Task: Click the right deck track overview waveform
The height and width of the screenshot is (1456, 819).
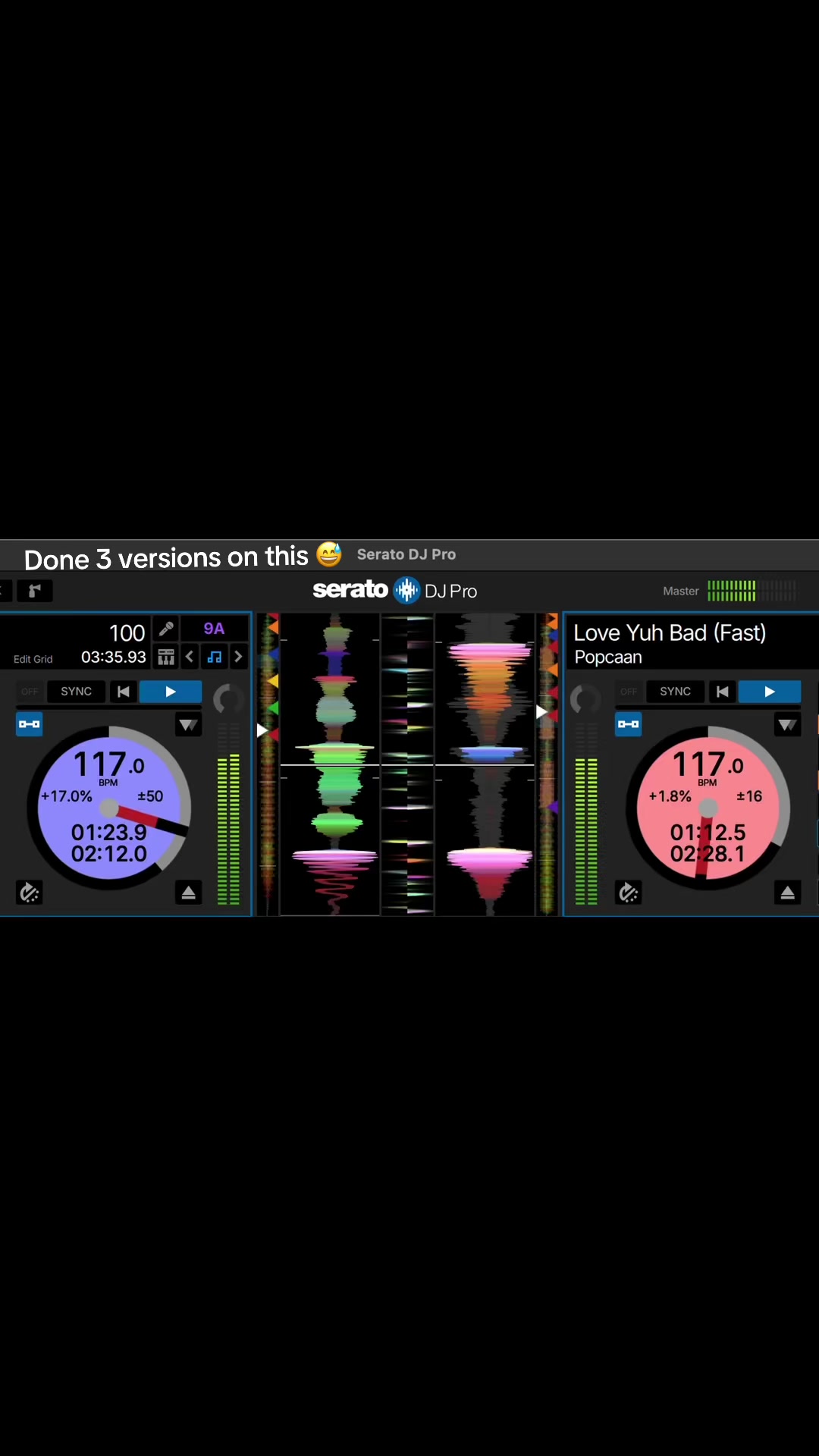Action: tap(548, 764)
